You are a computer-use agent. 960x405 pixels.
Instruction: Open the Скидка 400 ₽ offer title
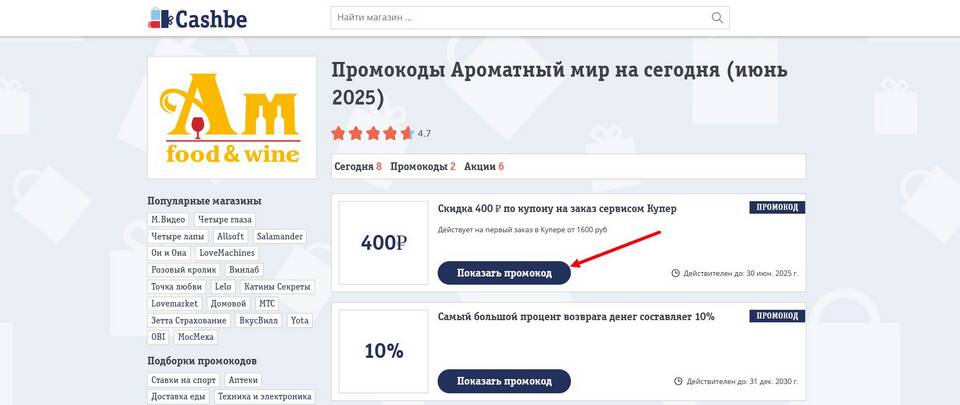tap(557, 208)
